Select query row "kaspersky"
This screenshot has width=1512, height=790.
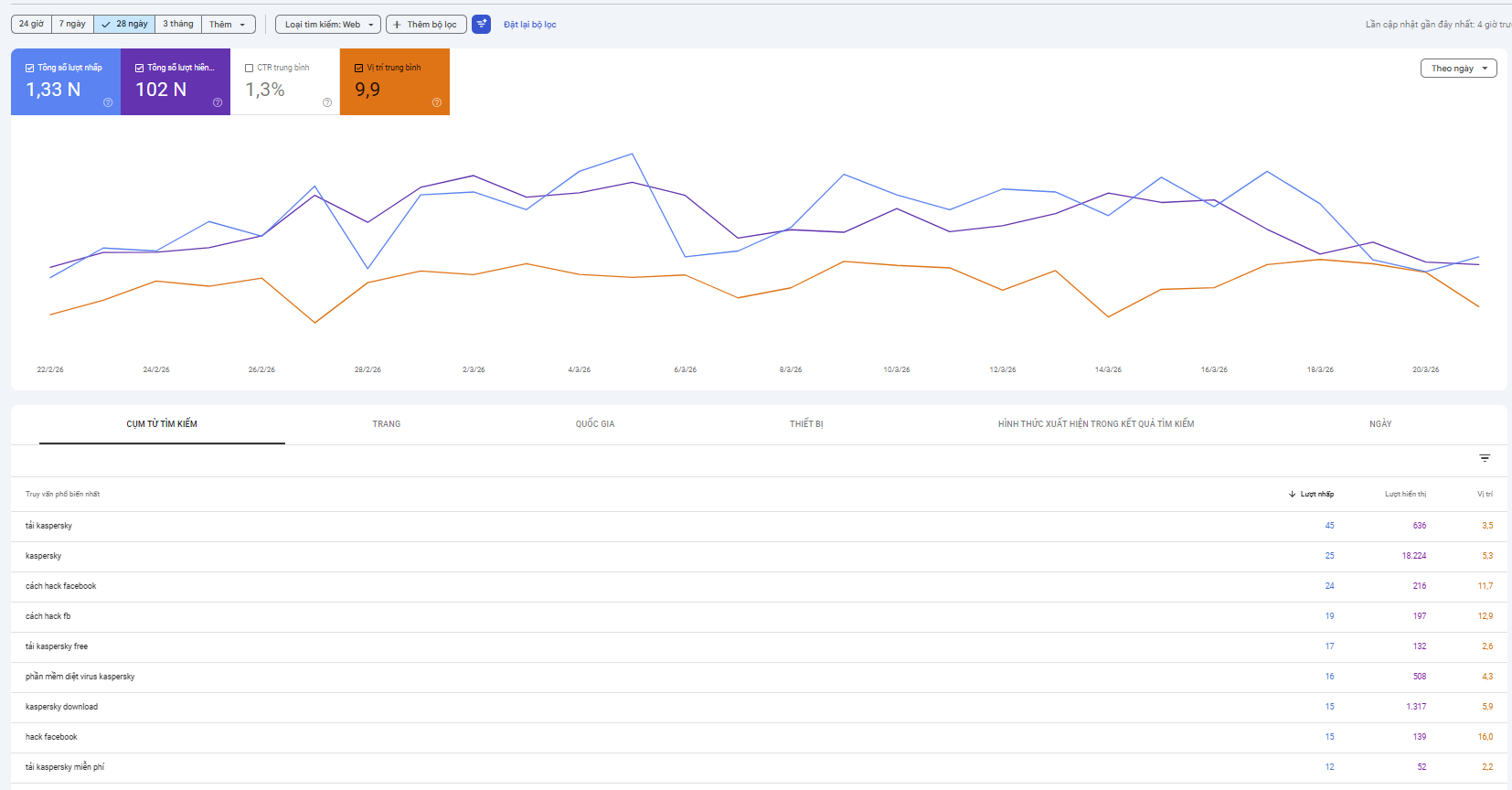click(x=759, y=556)
